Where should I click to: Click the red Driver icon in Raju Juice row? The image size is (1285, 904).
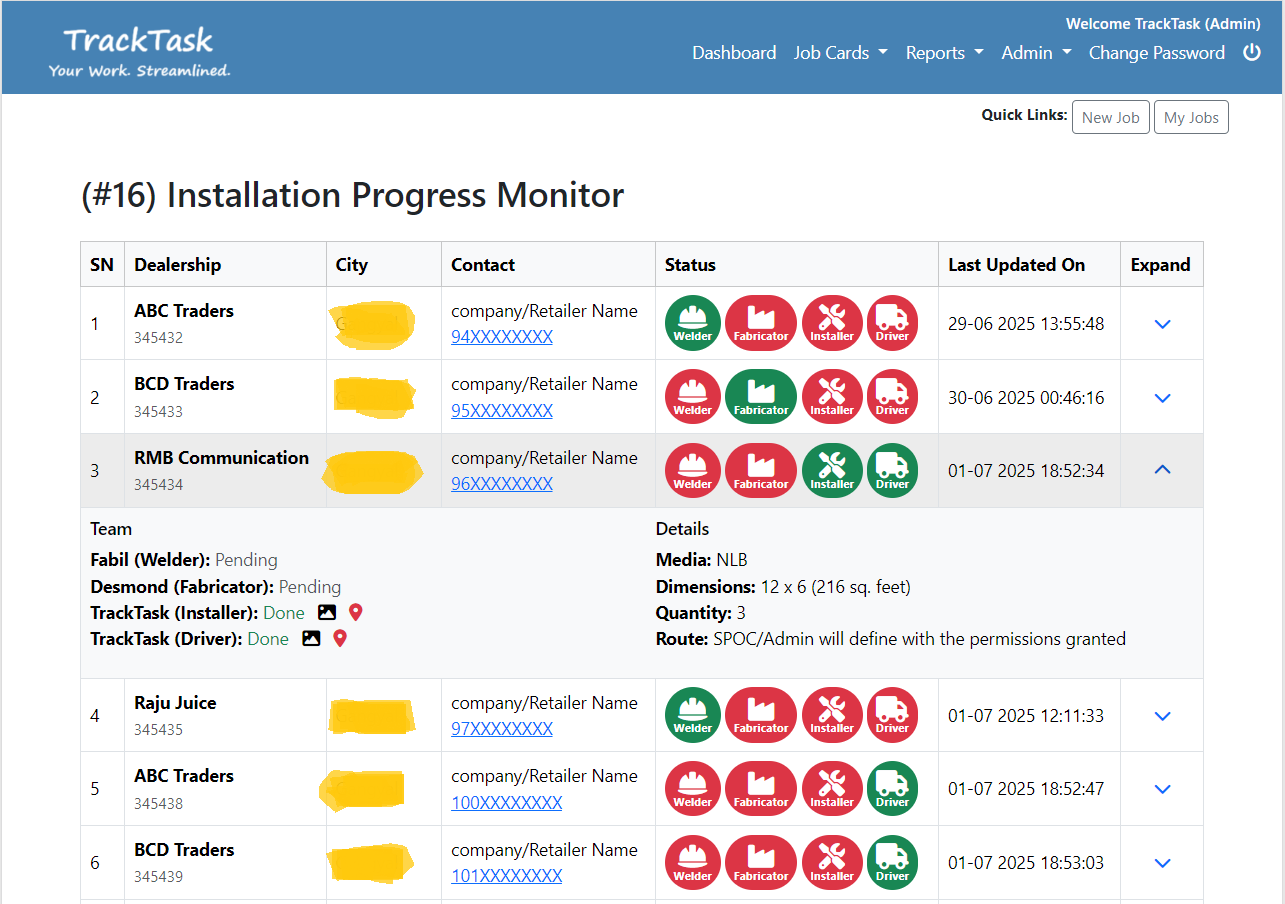892,715
